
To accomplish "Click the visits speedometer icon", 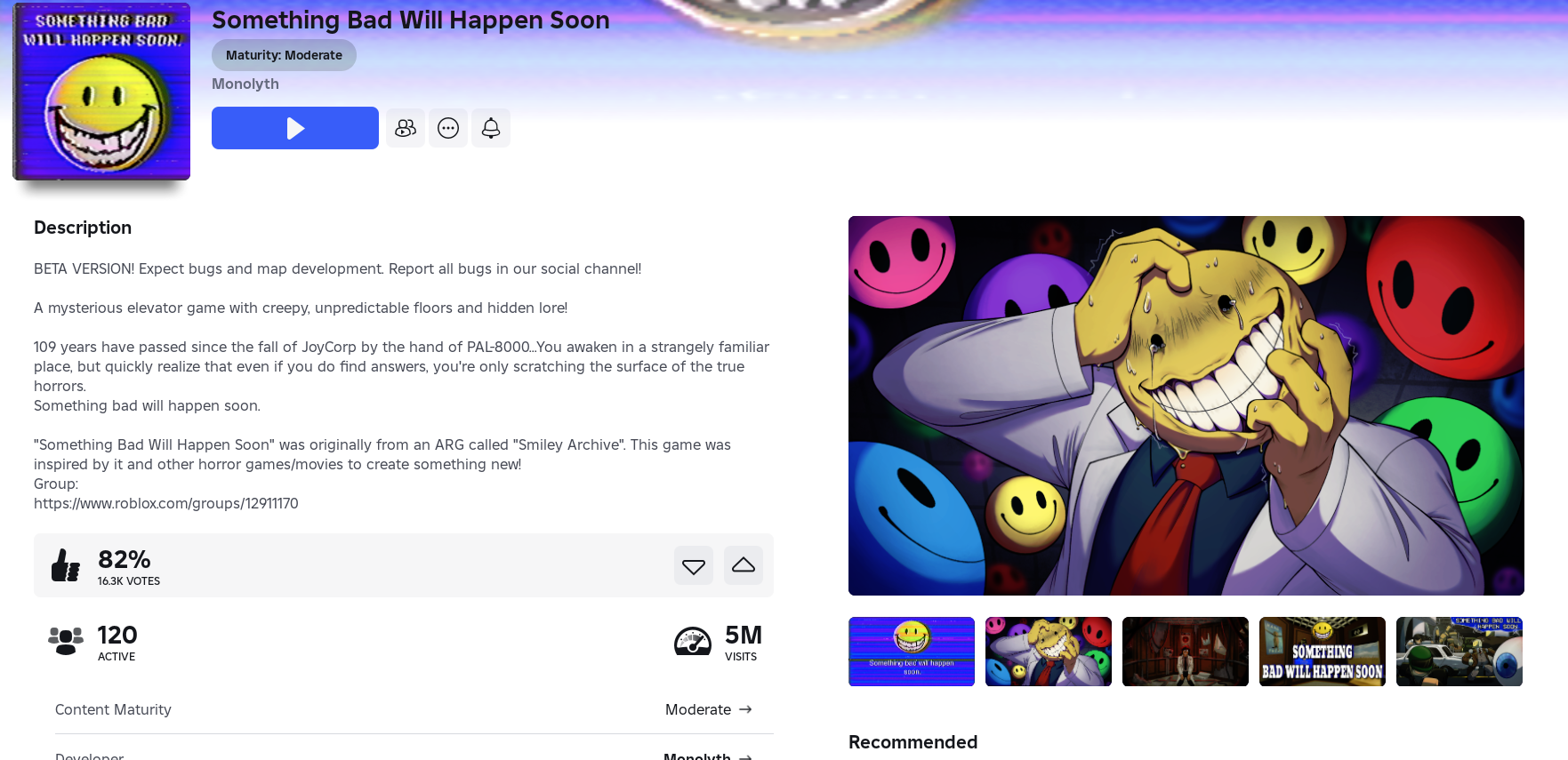I will 693,641.
